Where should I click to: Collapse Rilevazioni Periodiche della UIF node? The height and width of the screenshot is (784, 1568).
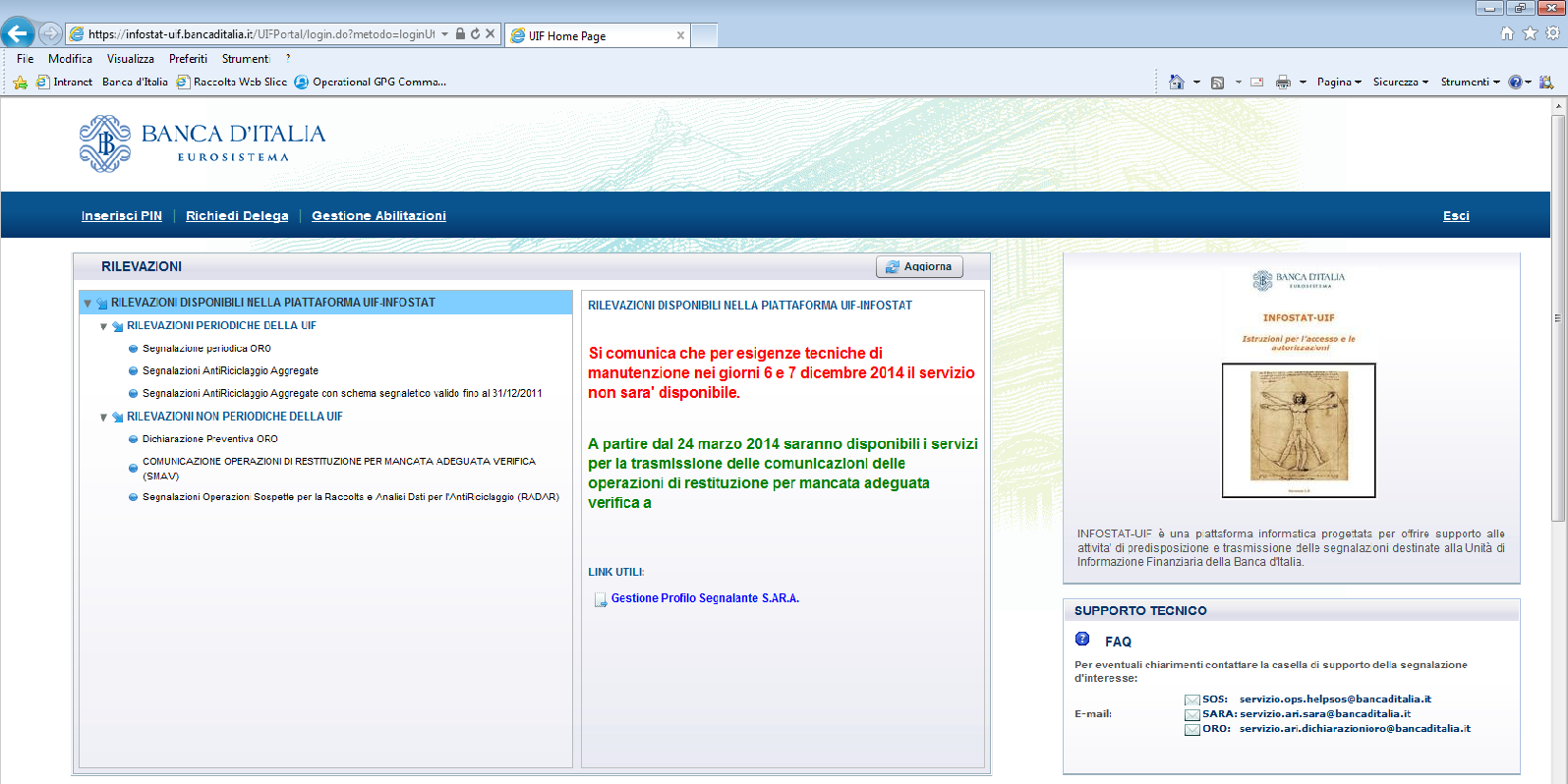[103, 326]
